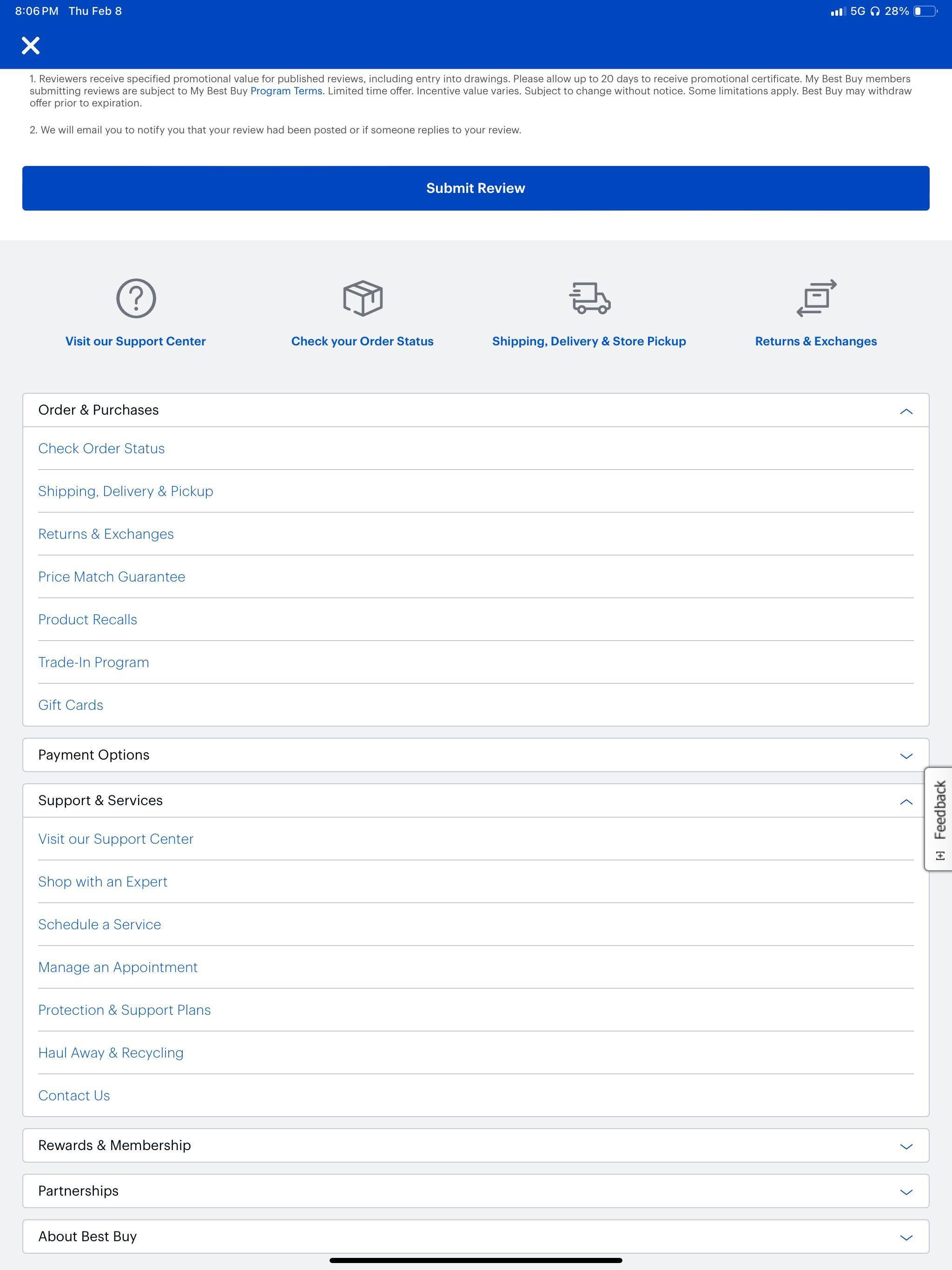The image size is (952, 1270).
Task: Tap the Returns & Exchanges arrows icon
Action: tap(816, 298)
